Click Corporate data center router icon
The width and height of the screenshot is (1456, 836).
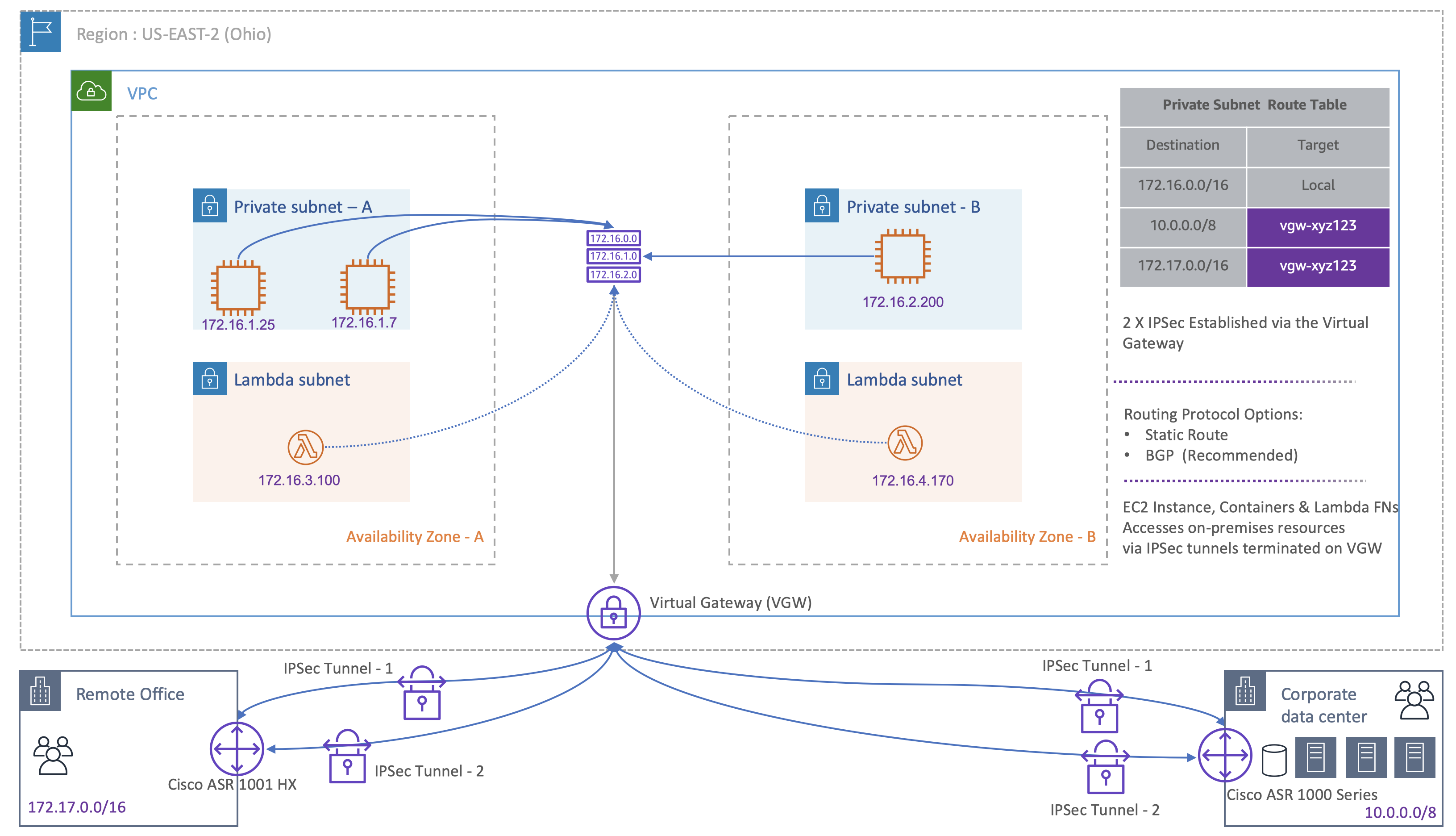(x=1225, y=755)
